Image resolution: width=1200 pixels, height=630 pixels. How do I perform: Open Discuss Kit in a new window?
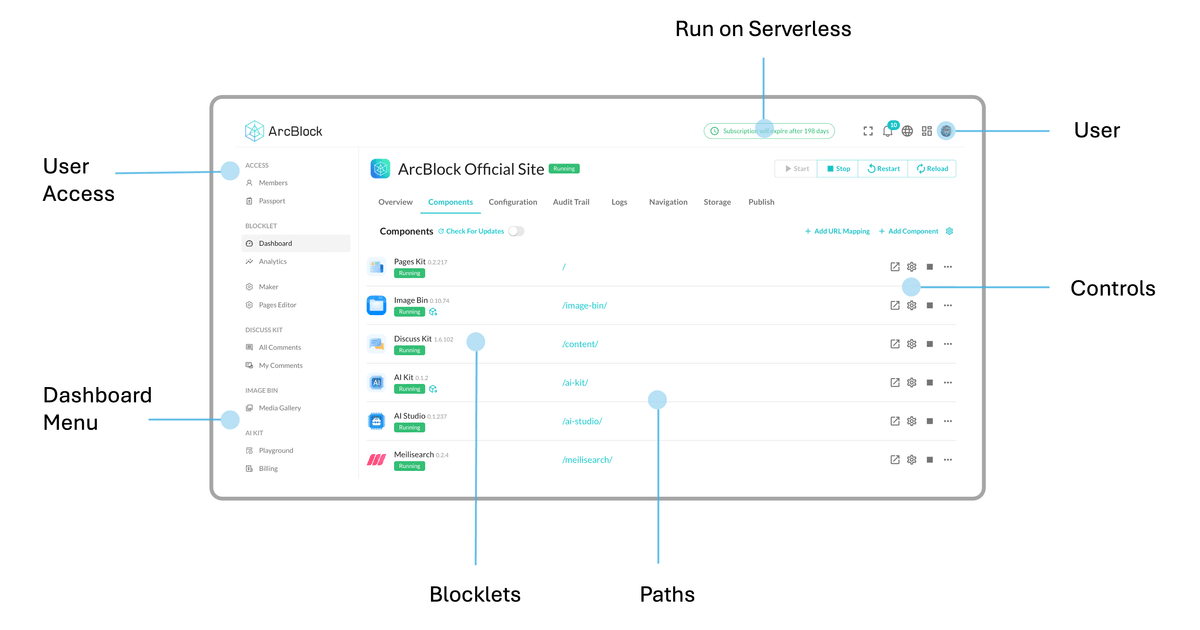click(895, 344)
